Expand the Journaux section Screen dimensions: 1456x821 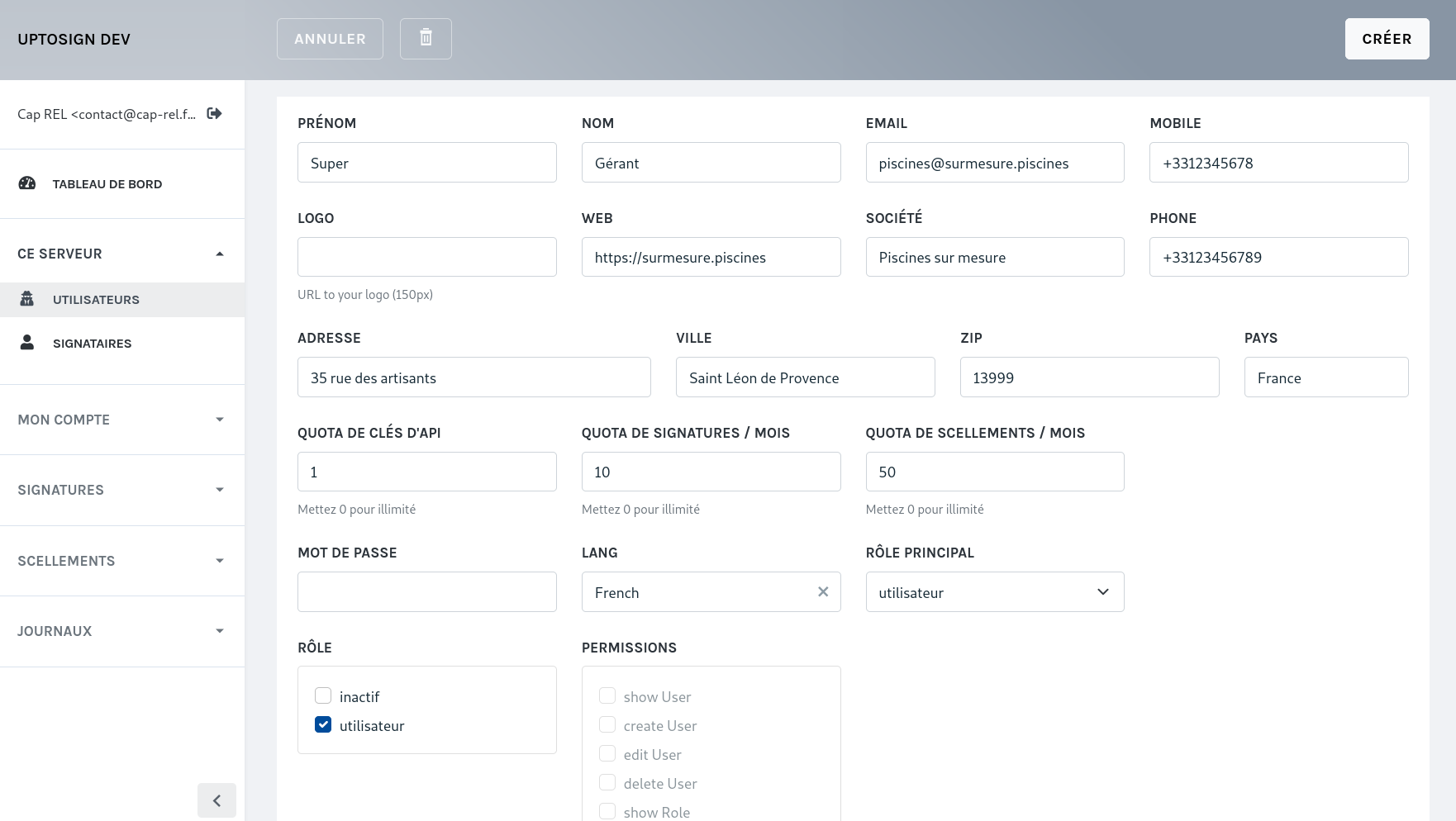pyautogui.click(x=122, y=631)
